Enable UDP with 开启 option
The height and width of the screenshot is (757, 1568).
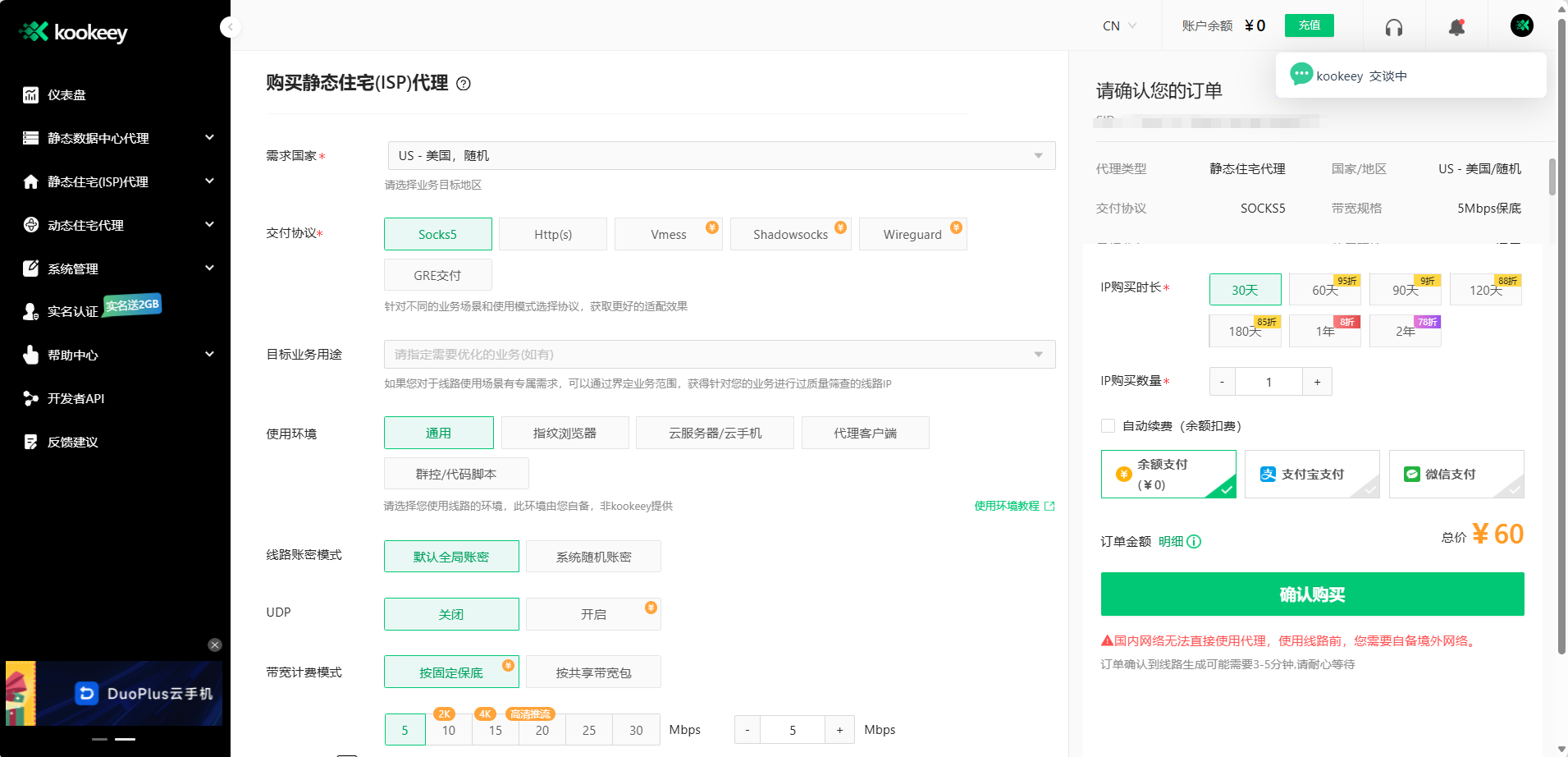point(593,614)
